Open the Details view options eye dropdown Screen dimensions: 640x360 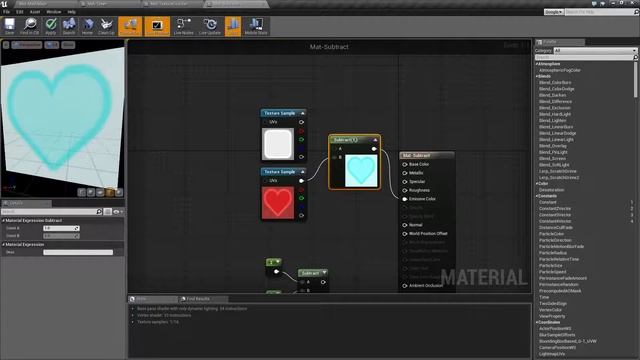point(118,211)
